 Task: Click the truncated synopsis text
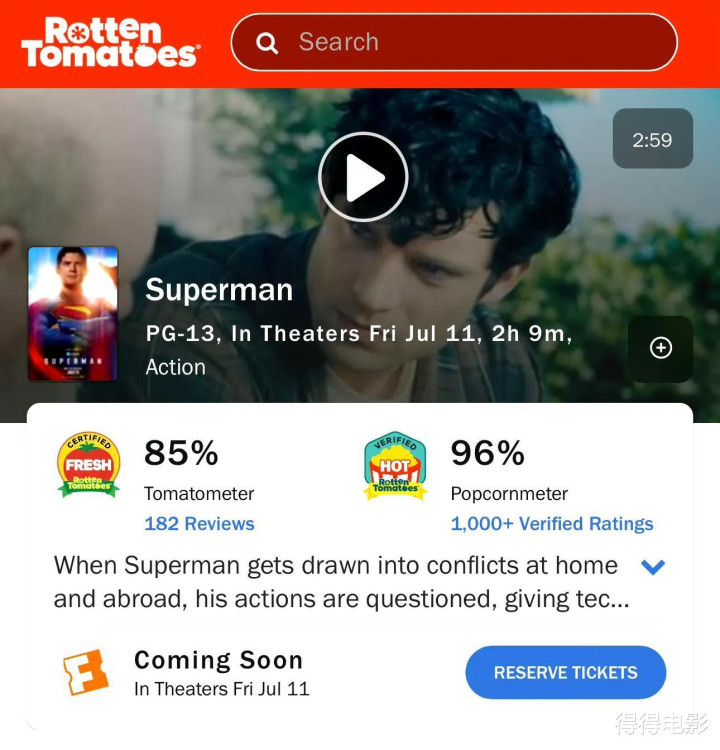pos(341,582)
